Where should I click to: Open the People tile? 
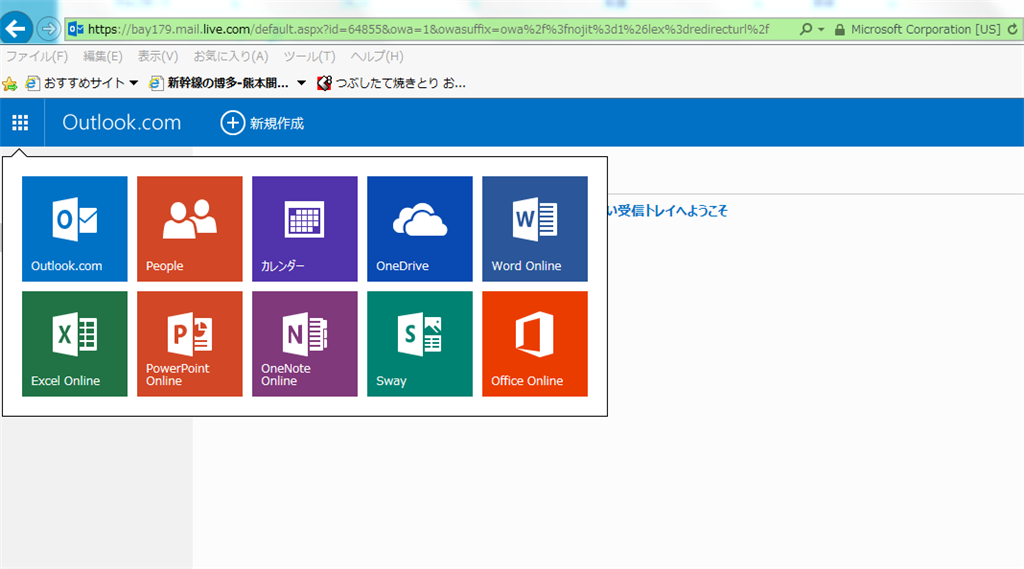tap(189, 229)
